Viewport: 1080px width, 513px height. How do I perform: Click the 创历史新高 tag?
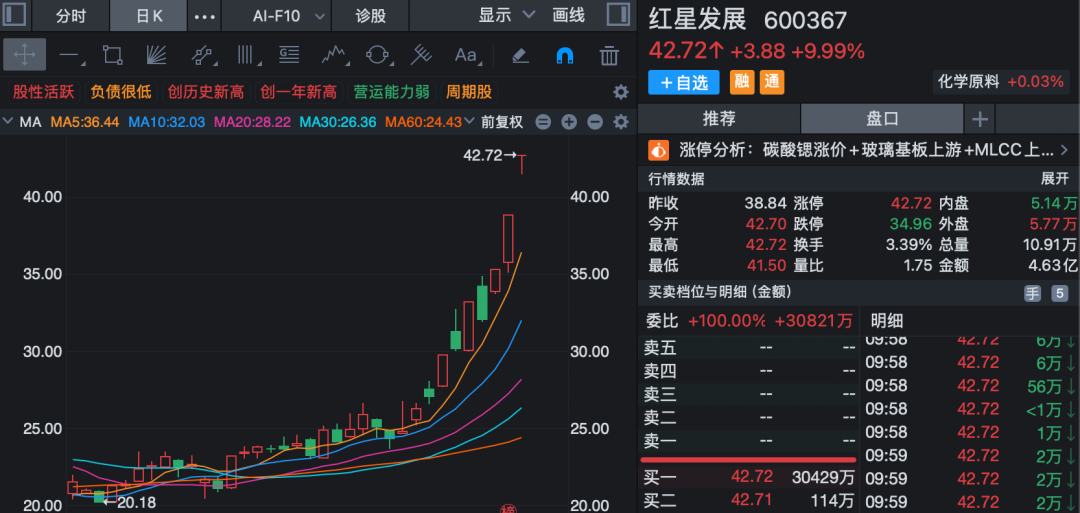click(206, 92)
